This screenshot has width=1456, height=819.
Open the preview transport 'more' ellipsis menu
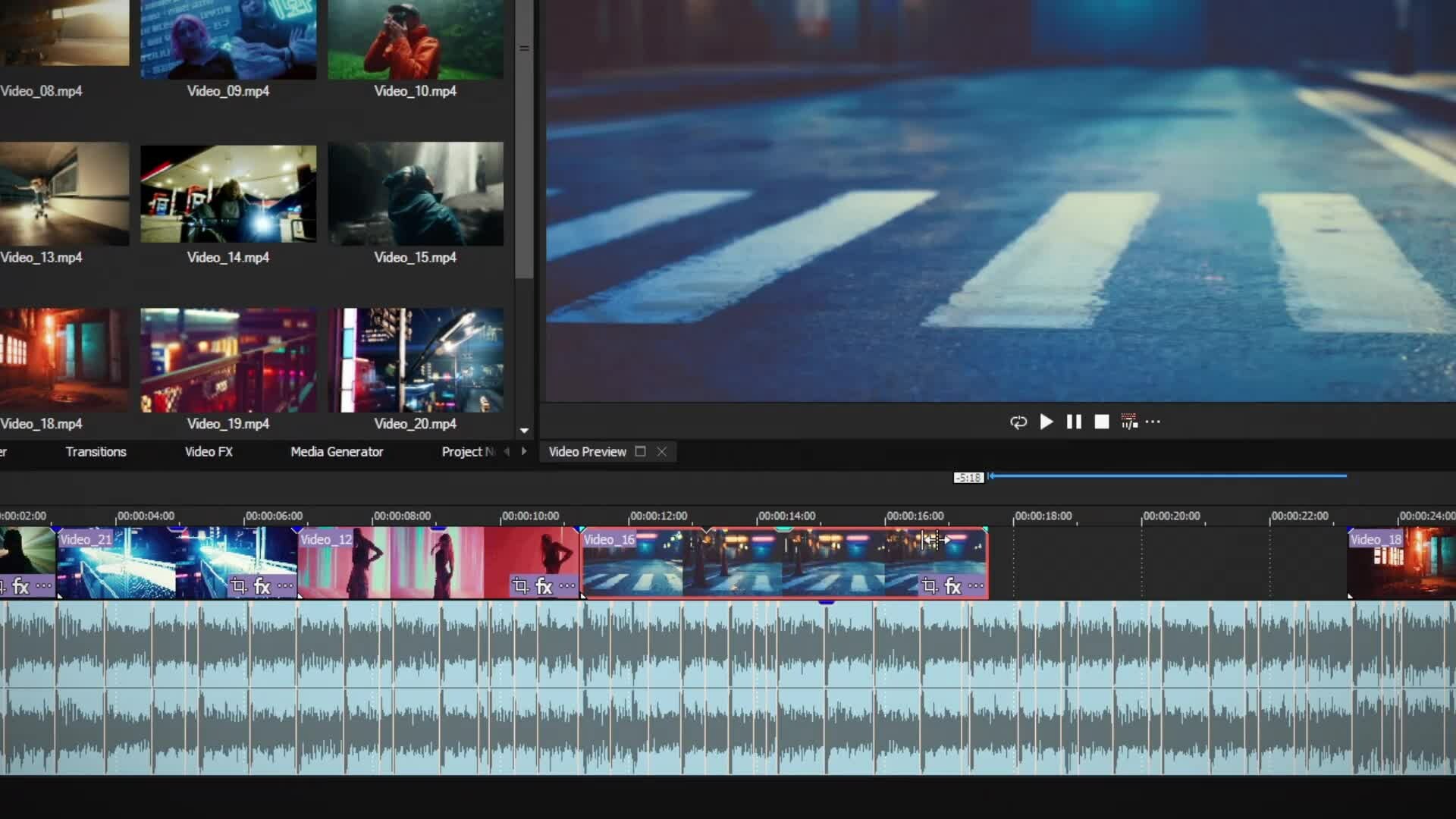point(1153,422)
